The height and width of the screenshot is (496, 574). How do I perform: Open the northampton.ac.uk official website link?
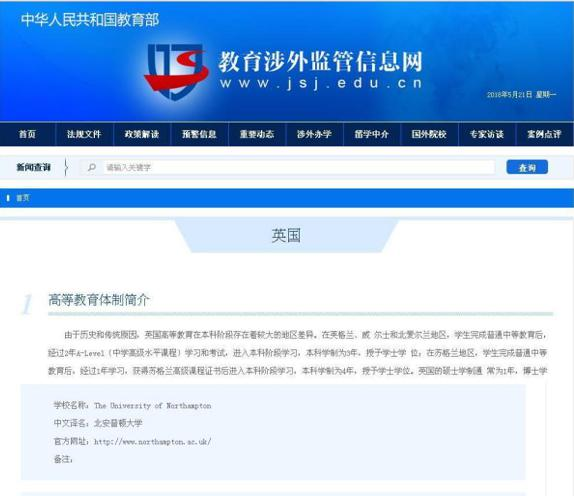tap(153, 441)
